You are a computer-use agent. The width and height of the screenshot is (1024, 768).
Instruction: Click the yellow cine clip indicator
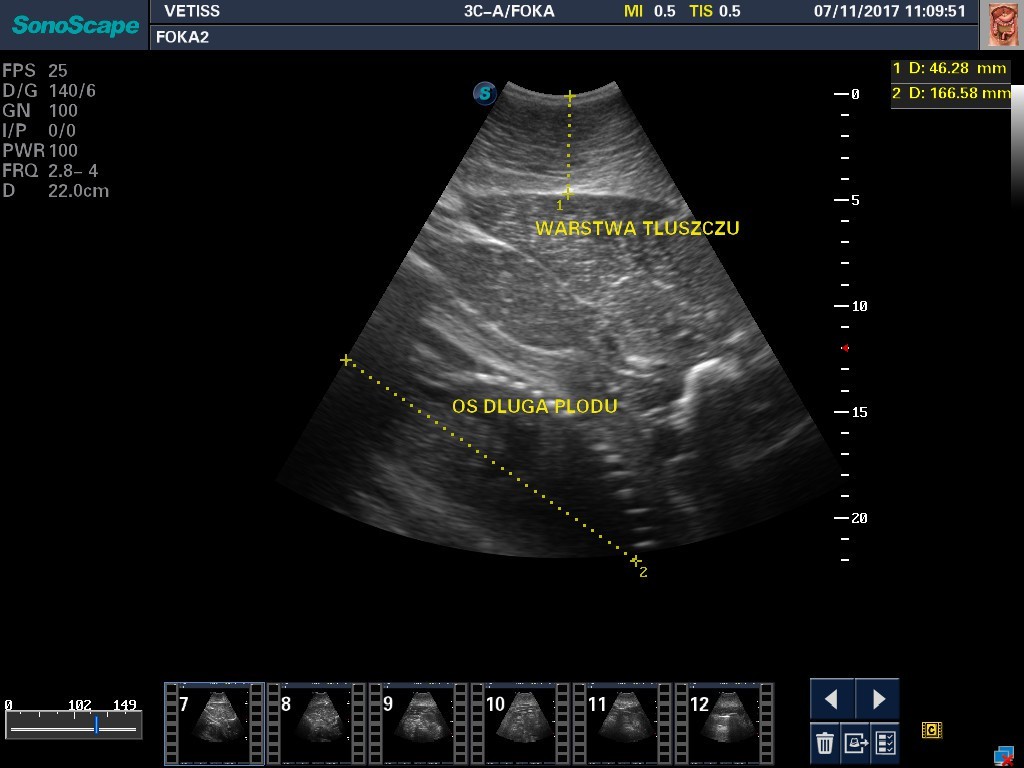(x=932, y=731)
